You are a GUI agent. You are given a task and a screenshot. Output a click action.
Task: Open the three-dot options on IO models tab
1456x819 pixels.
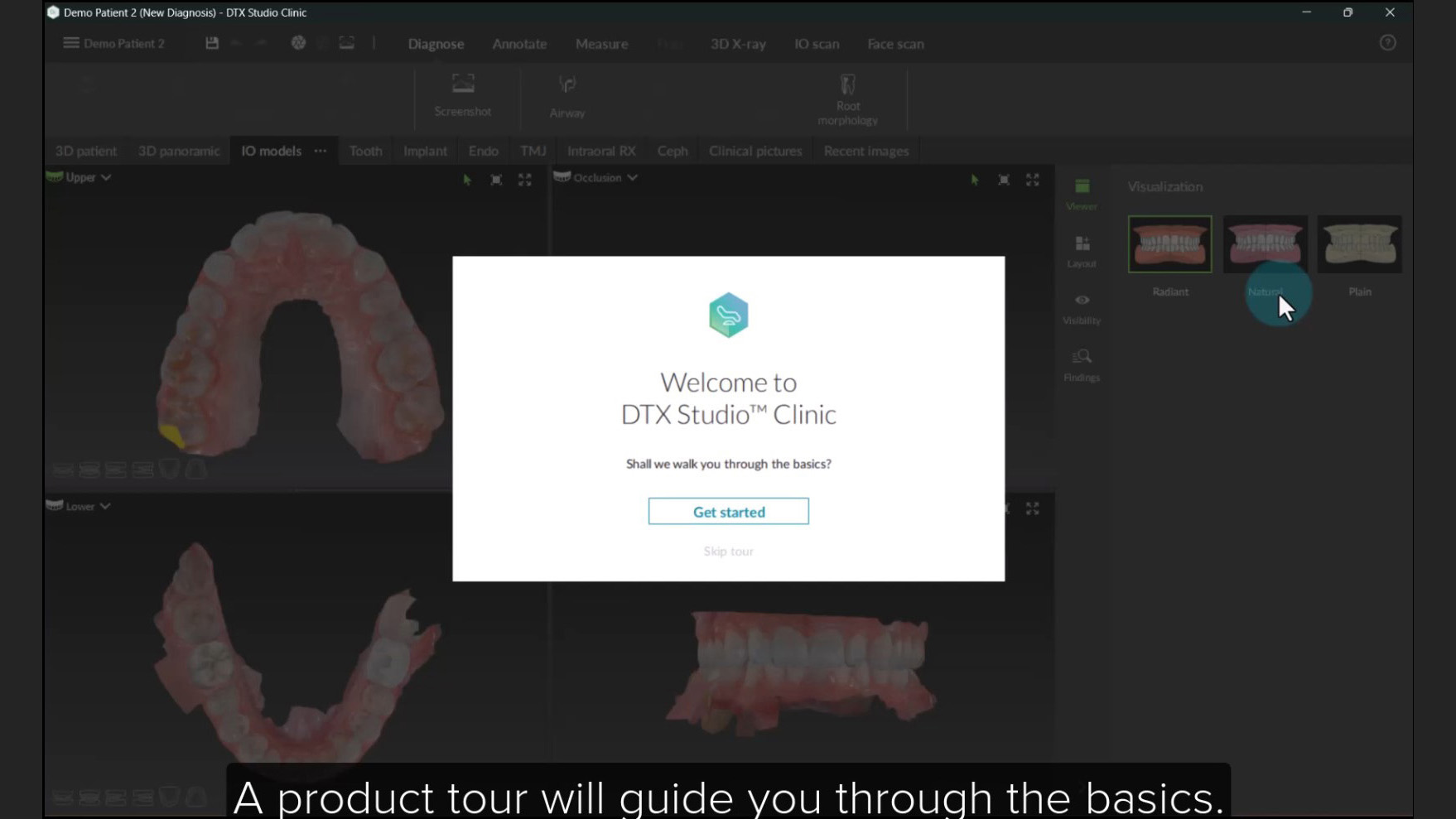321,151
